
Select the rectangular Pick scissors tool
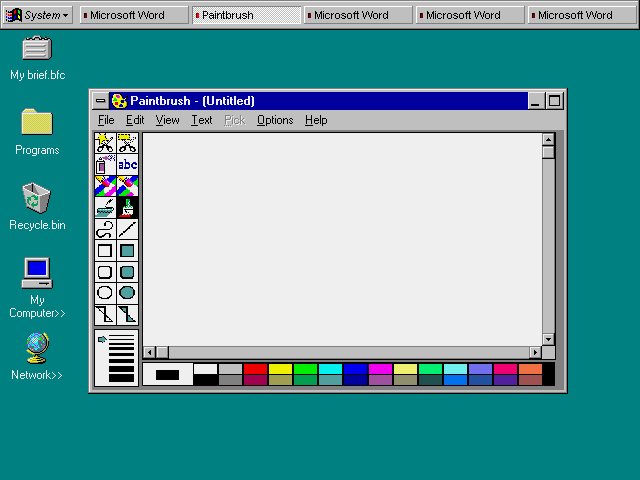click(x=127, y=143)
